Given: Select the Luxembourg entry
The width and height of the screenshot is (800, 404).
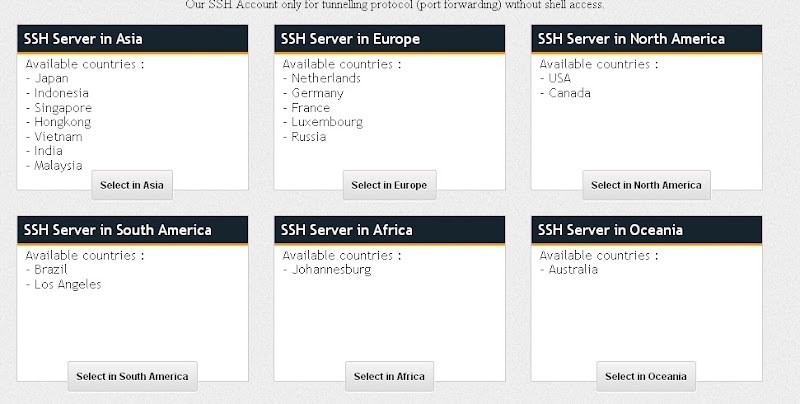Looking at the screenshot, I should pos(327,122).
